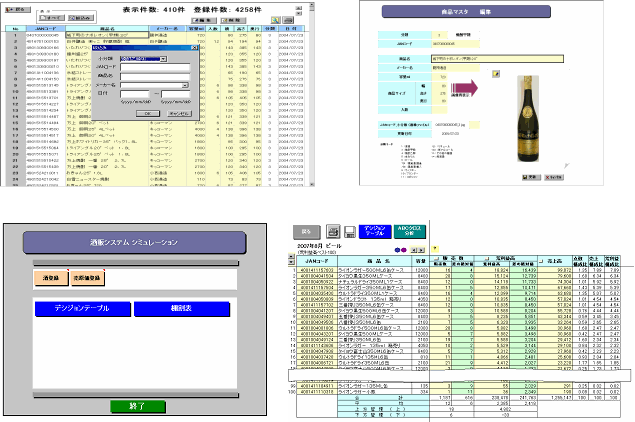Open the メーカー名 dropdown in filter dialog
635x422 pixels.
[185, 85]
